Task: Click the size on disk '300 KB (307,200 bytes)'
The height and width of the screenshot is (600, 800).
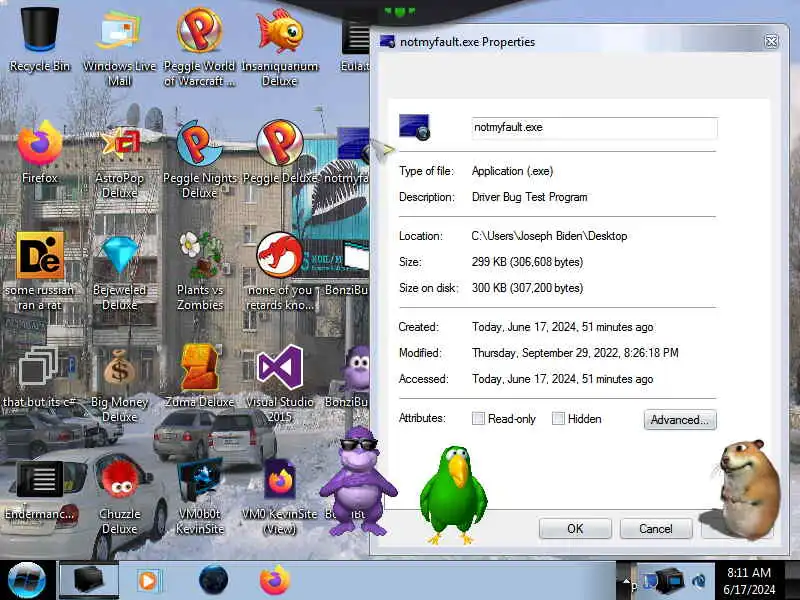Action: tap(528, 288)
